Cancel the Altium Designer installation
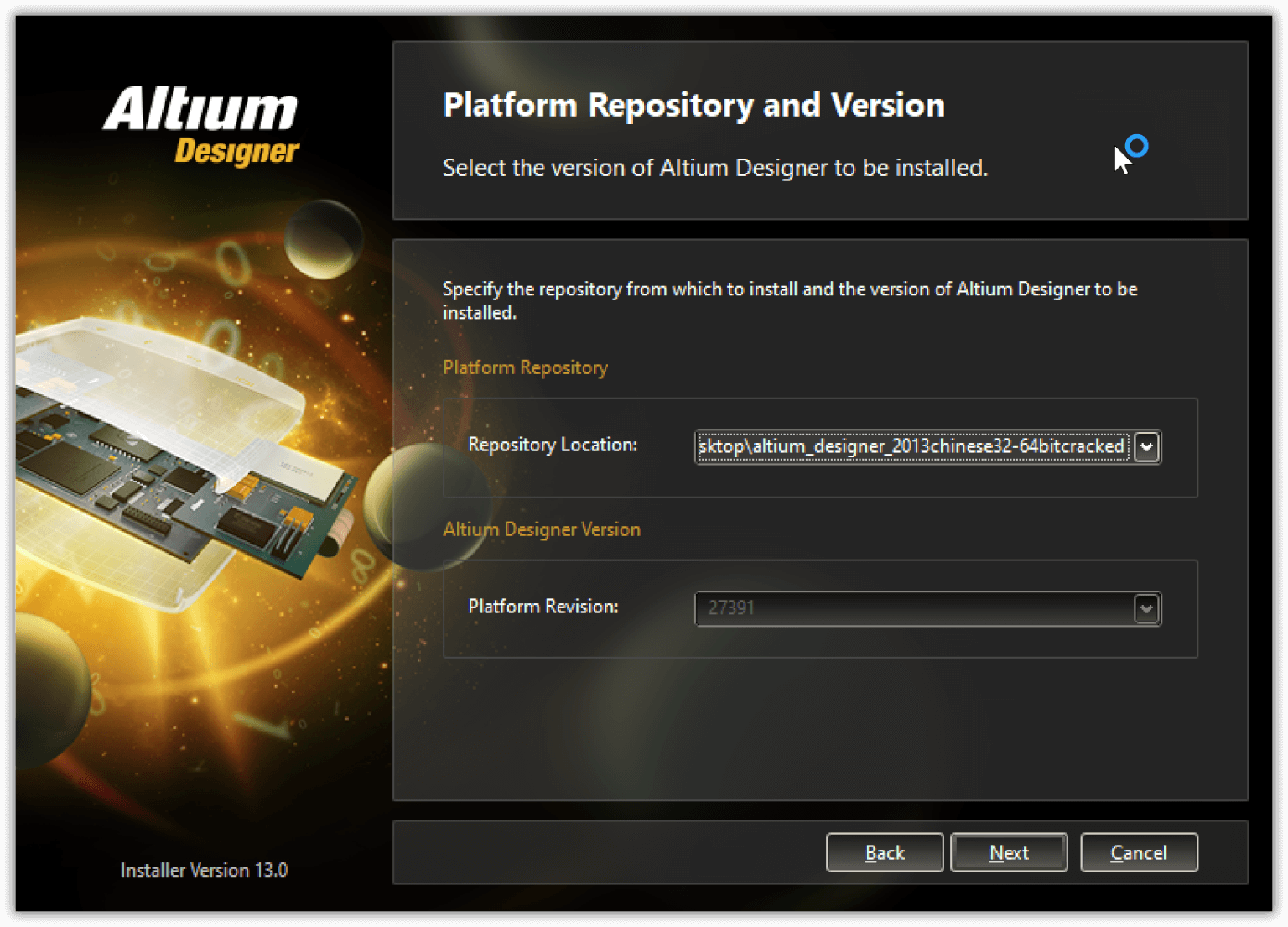 click(1139, 852)
